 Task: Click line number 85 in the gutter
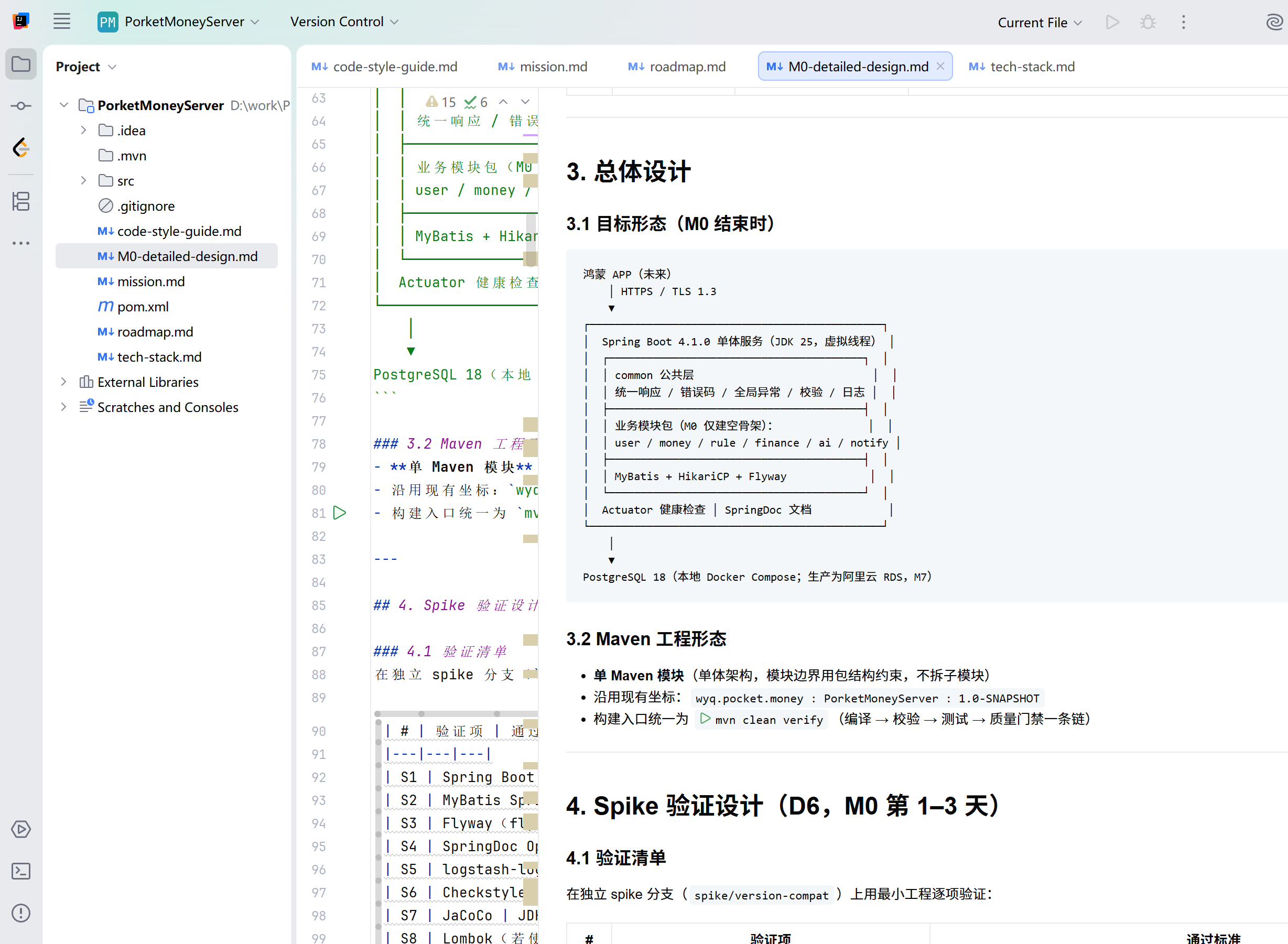[x=319, y=605]
